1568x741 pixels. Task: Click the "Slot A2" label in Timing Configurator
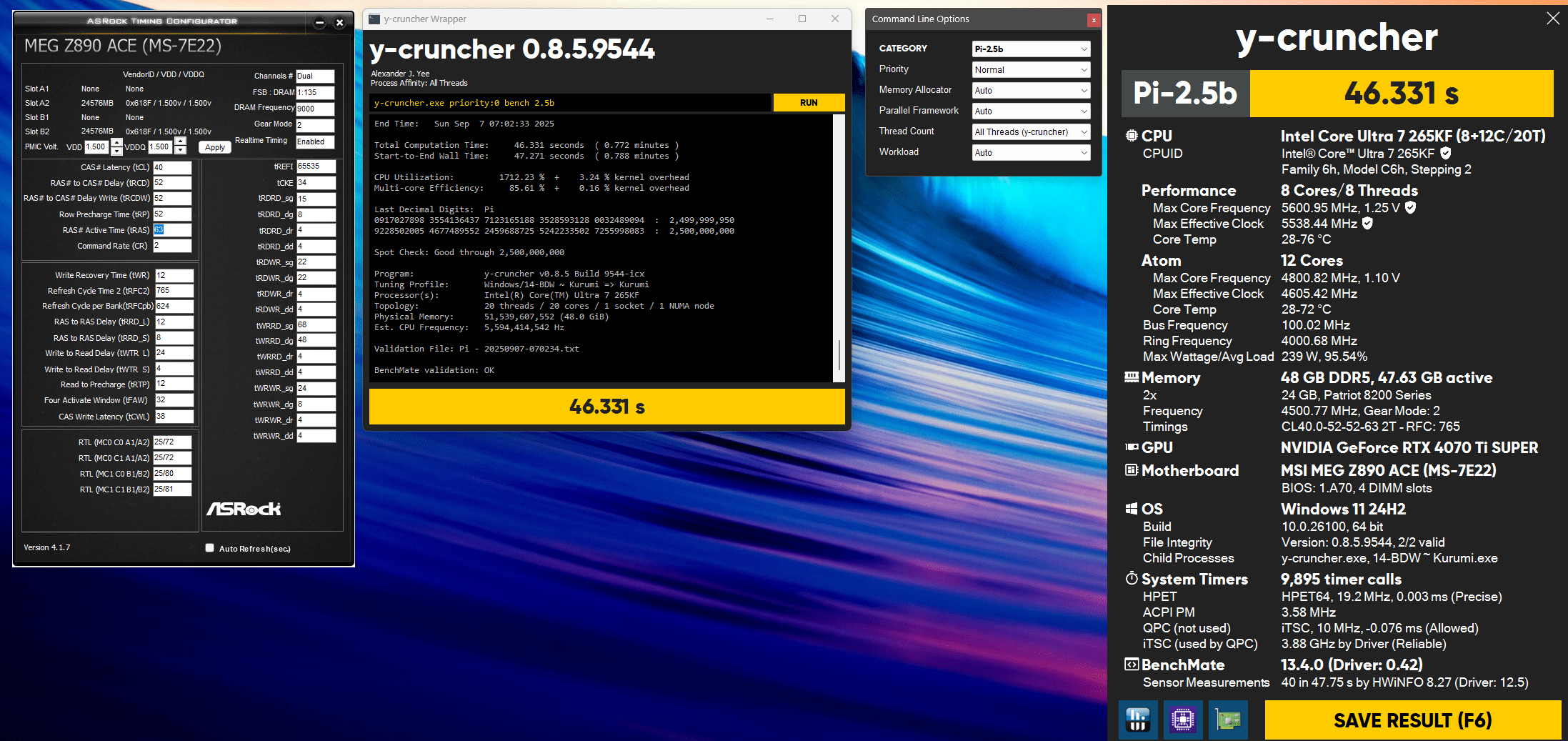[37, 103]
